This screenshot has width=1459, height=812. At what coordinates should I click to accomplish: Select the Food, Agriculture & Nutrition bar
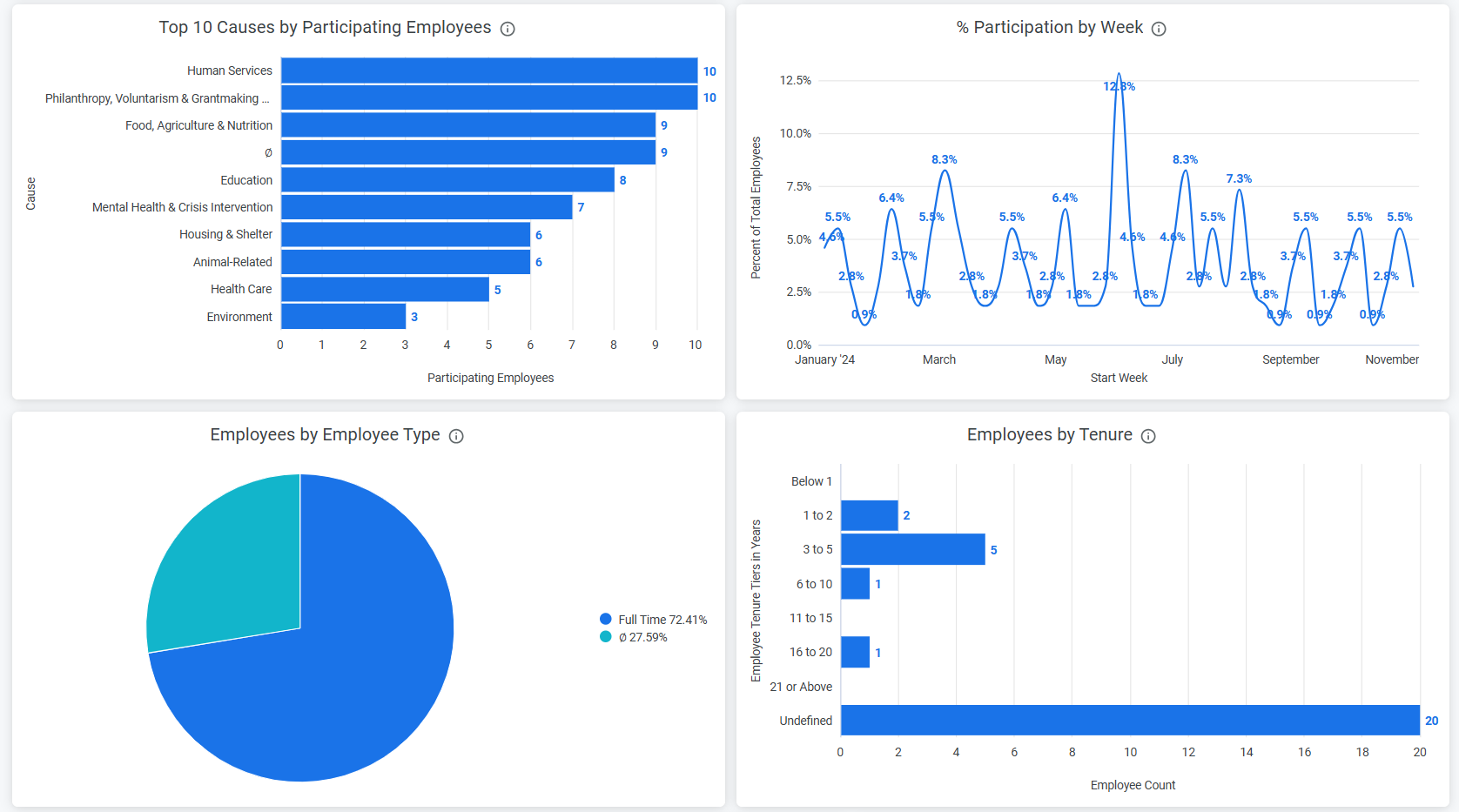(468, 125)
